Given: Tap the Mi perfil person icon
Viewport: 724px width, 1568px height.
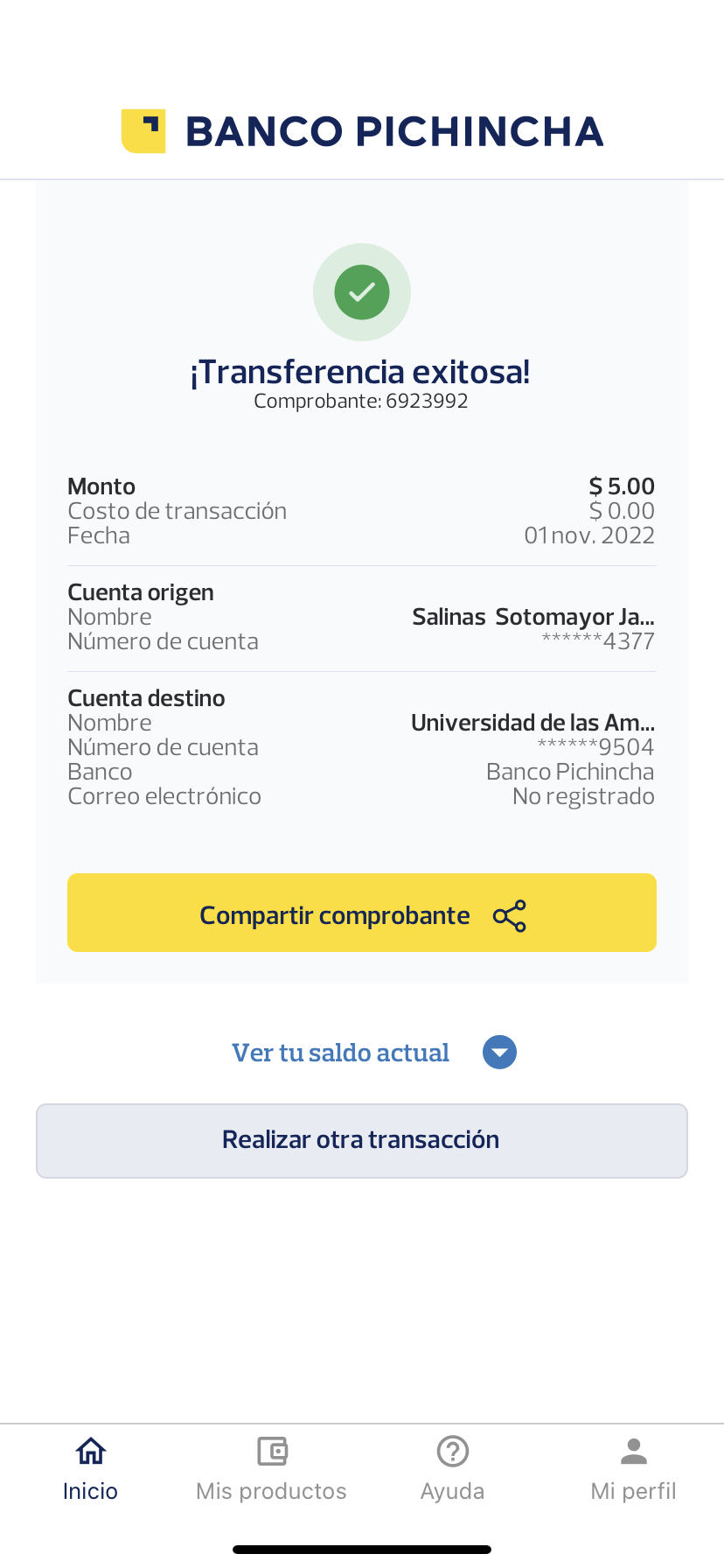Looking at the screenshot, I should (x=634, y=1452).
